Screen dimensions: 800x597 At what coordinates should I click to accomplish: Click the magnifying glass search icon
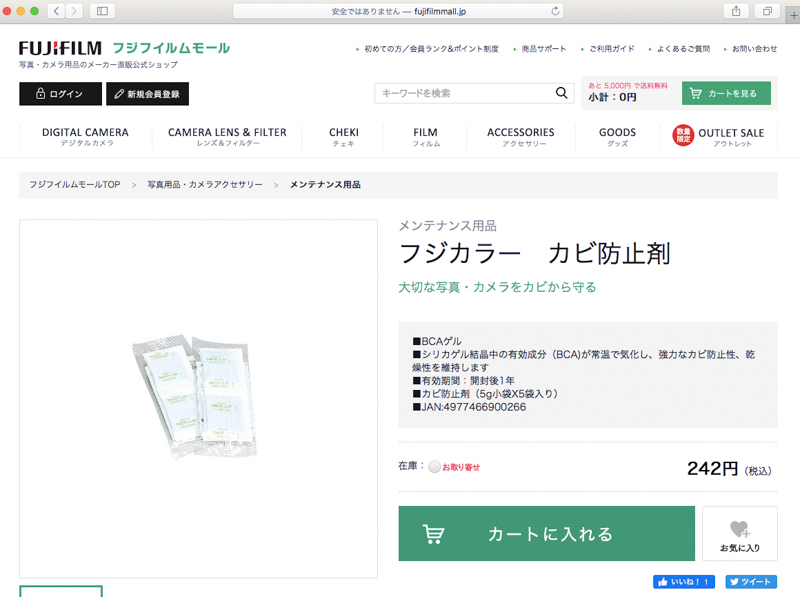tap(561, 91)
